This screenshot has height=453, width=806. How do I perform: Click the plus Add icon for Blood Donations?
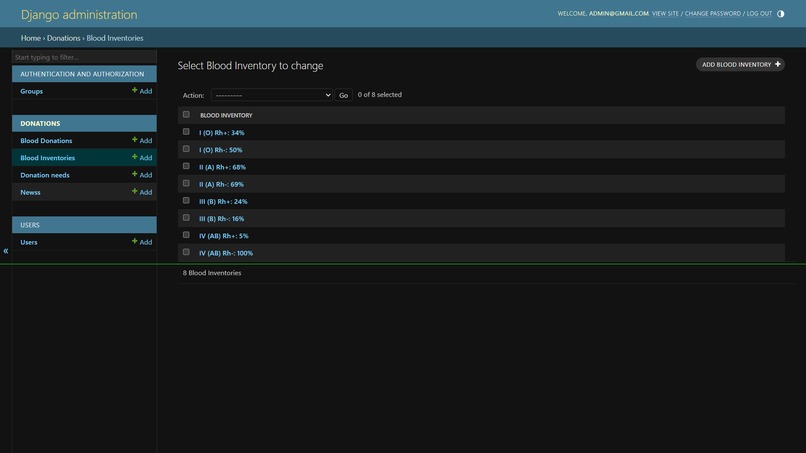pos(142,140)
